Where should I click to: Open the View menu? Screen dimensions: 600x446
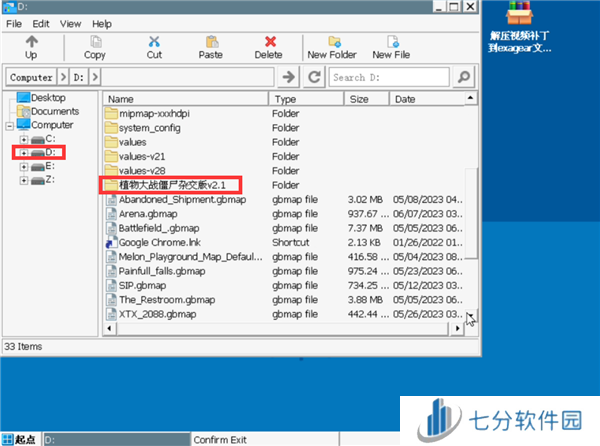point(71,23)
